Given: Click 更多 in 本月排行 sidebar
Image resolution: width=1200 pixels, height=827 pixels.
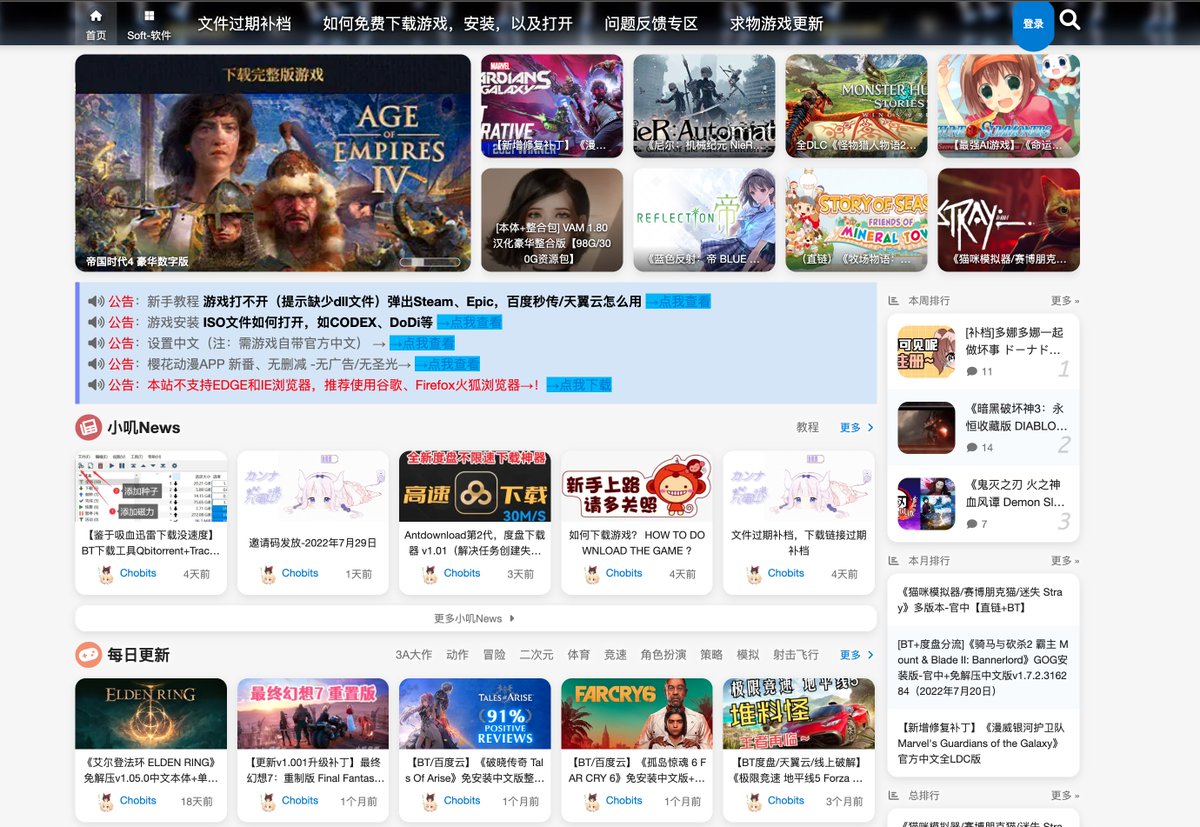Looking at the screenshot, I should (1065, 560).
